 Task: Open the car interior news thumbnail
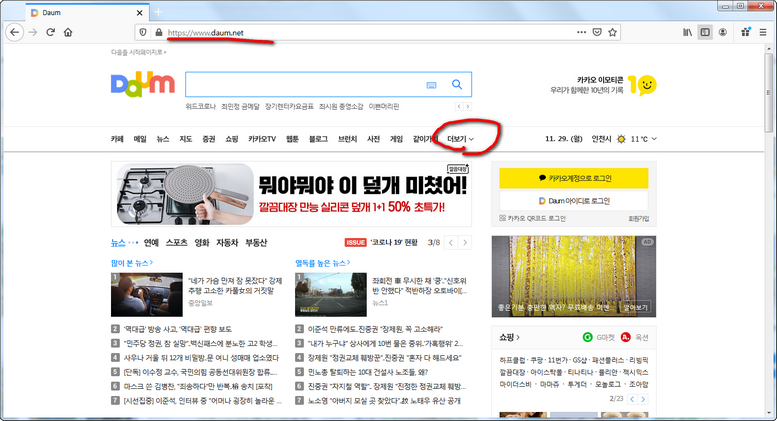point(147,295)
